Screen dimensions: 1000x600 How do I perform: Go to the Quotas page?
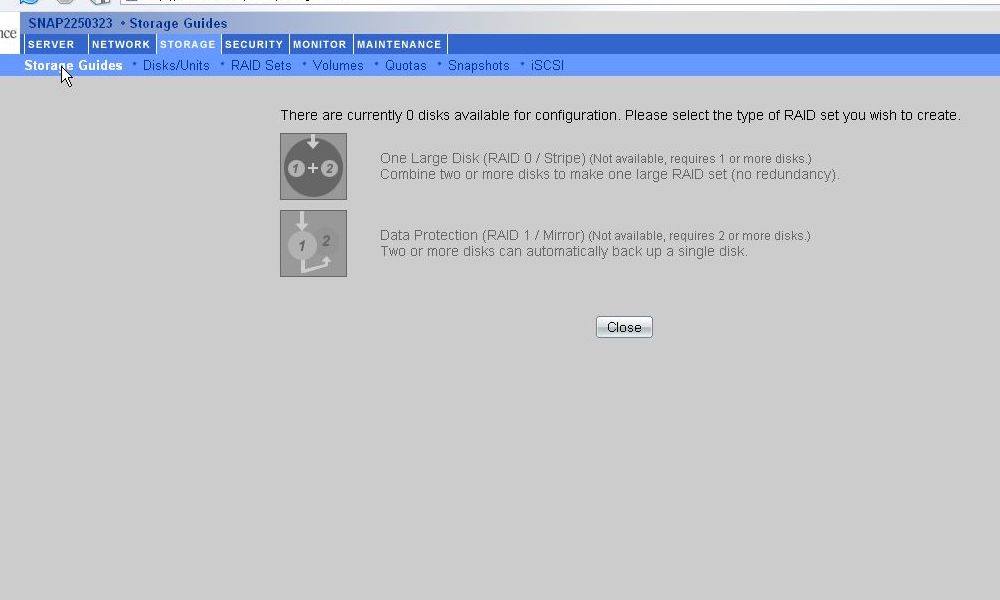click(x=406, y=65)
